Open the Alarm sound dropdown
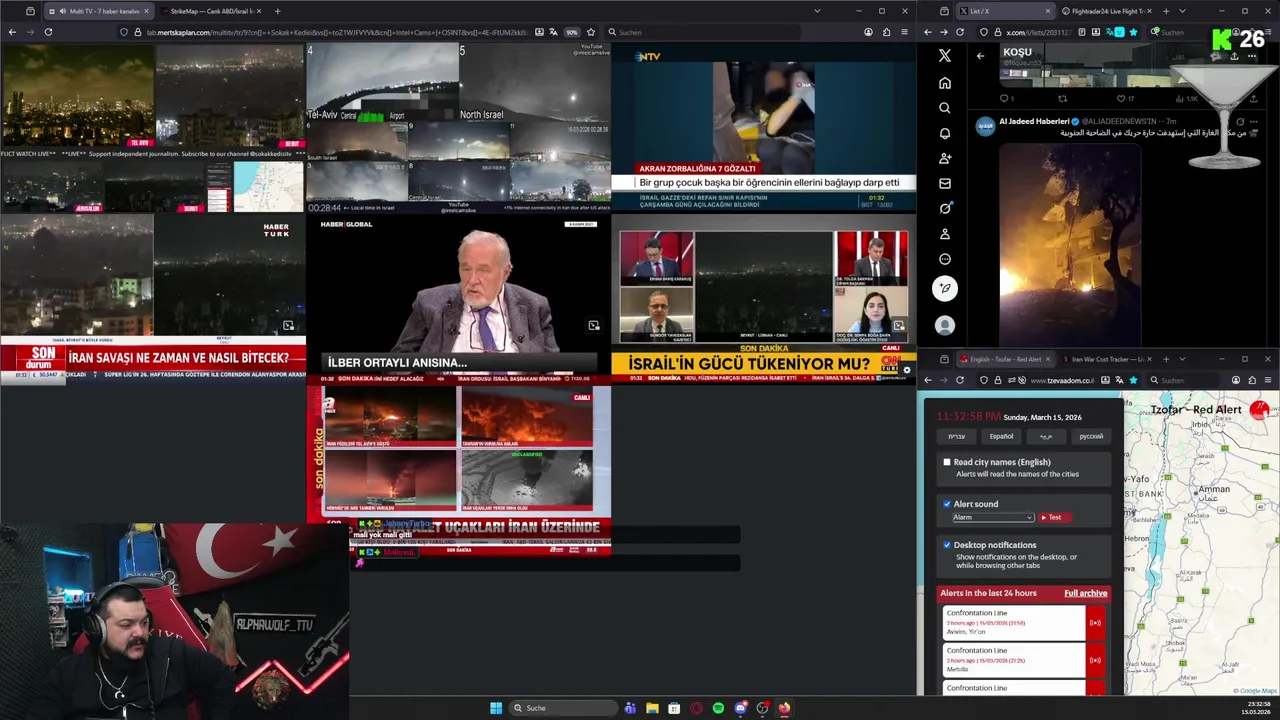This screenshot has width=1280, height=720. (992, 517)
